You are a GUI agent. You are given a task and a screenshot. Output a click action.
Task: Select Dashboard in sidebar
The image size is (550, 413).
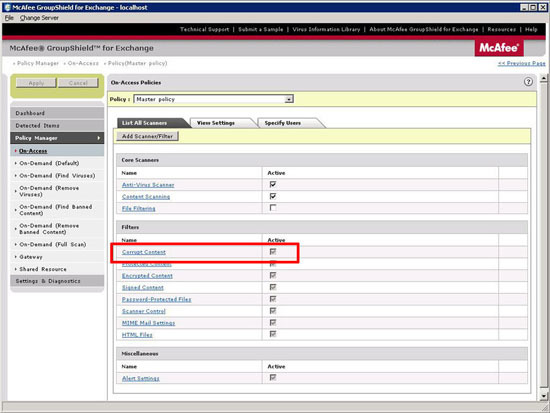(x=57, y=113)
